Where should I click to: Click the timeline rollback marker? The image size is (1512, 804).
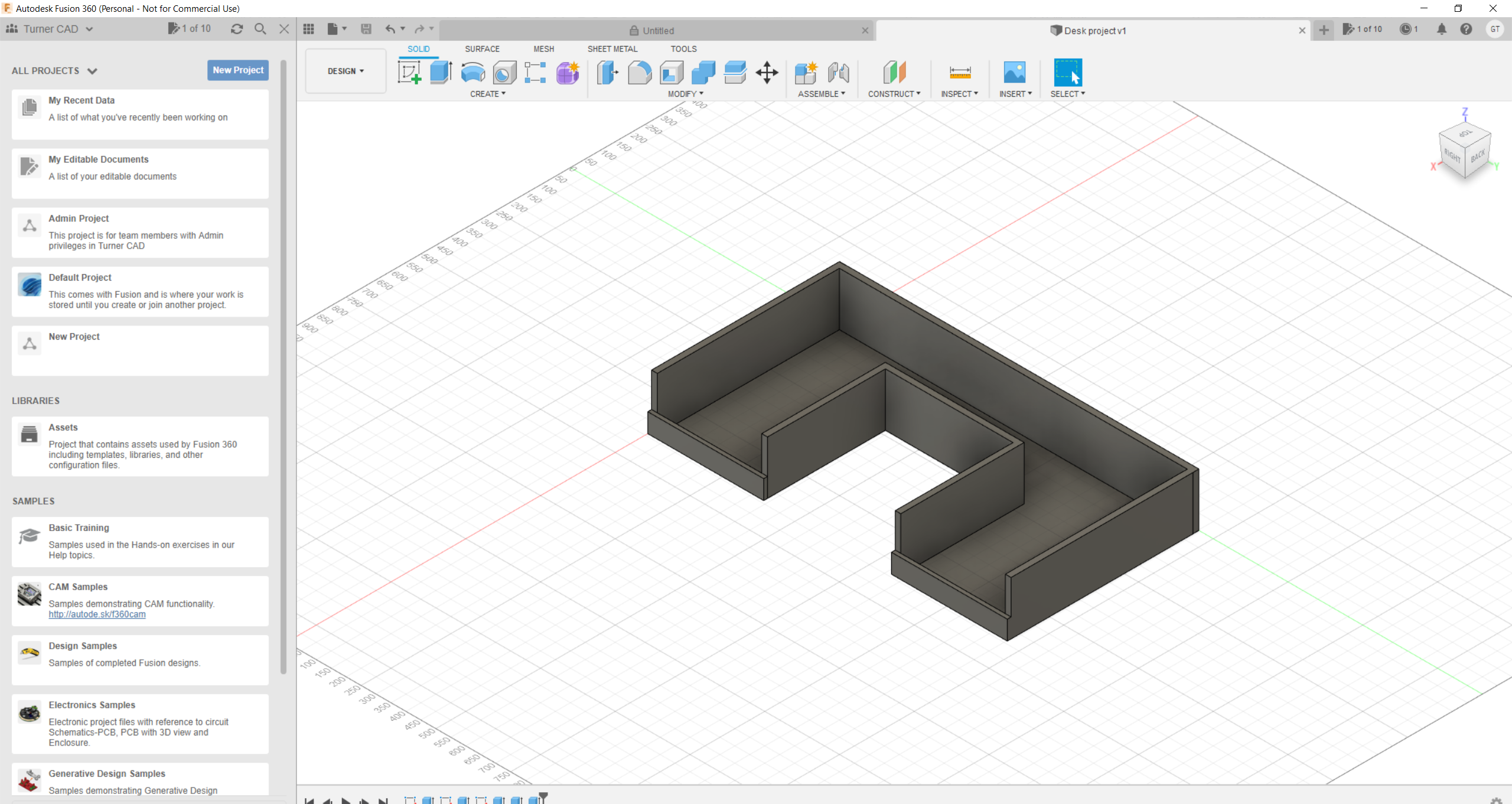tap(543, 797)
